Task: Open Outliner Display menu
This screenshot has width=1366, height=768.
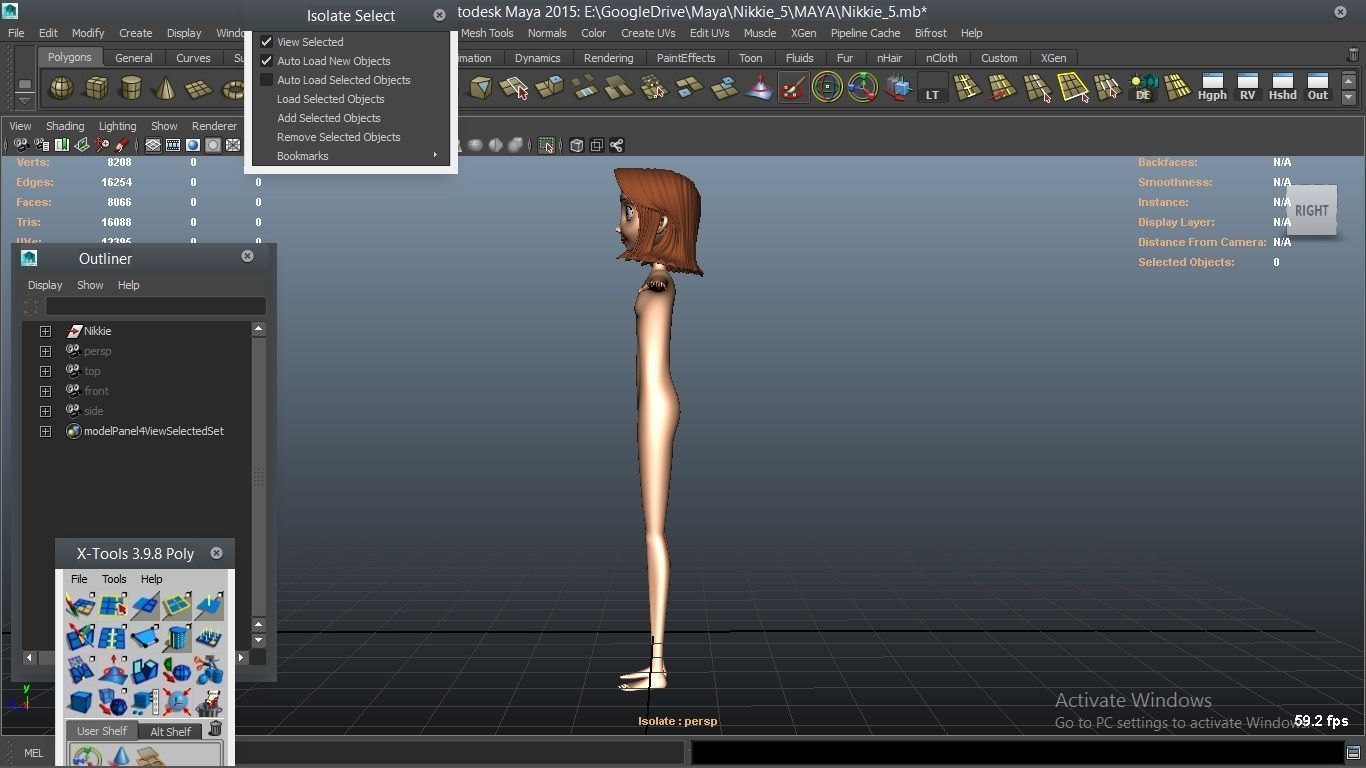Action: (x=45, y=285)
